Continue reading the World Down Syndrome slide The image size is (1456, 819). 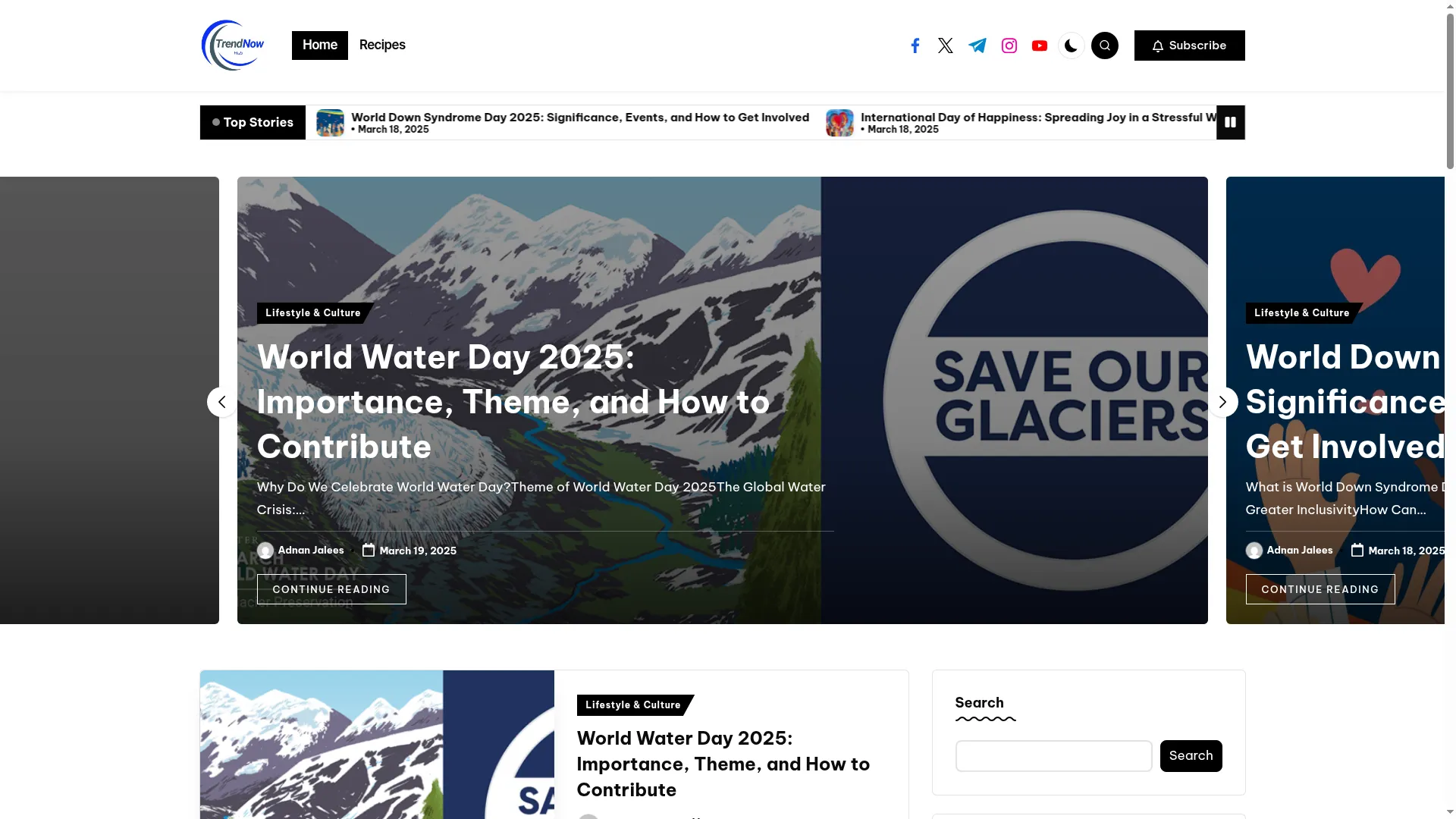click(x=1320, y=589)
